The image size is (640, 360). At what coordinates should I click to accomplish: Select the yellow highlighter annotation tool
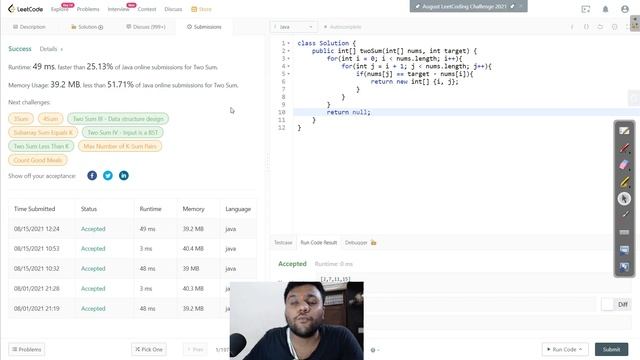point(624,182)
